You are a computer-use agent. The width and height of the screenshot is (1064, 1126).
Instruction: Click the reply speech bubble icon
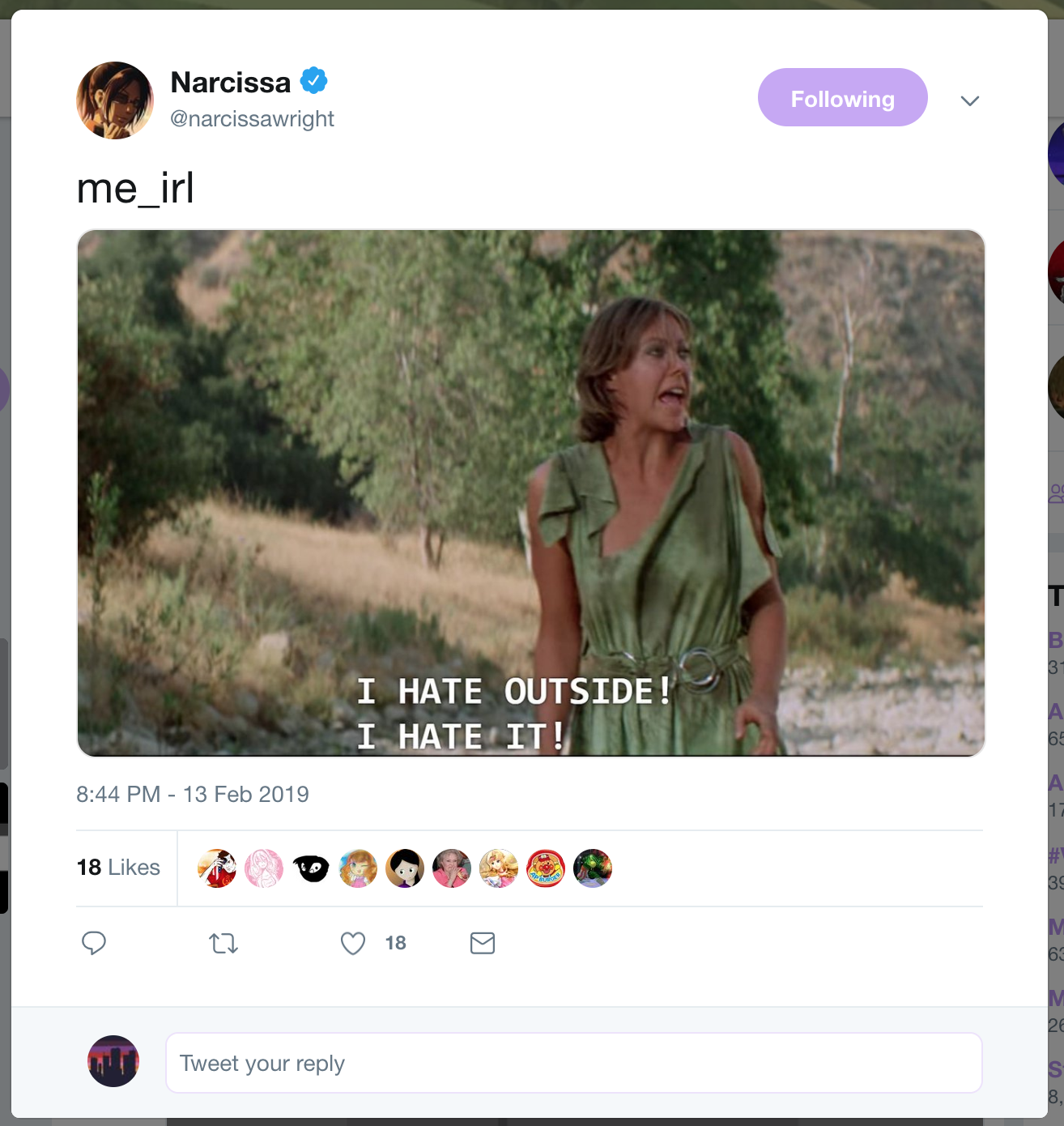(x=94, y=943)
